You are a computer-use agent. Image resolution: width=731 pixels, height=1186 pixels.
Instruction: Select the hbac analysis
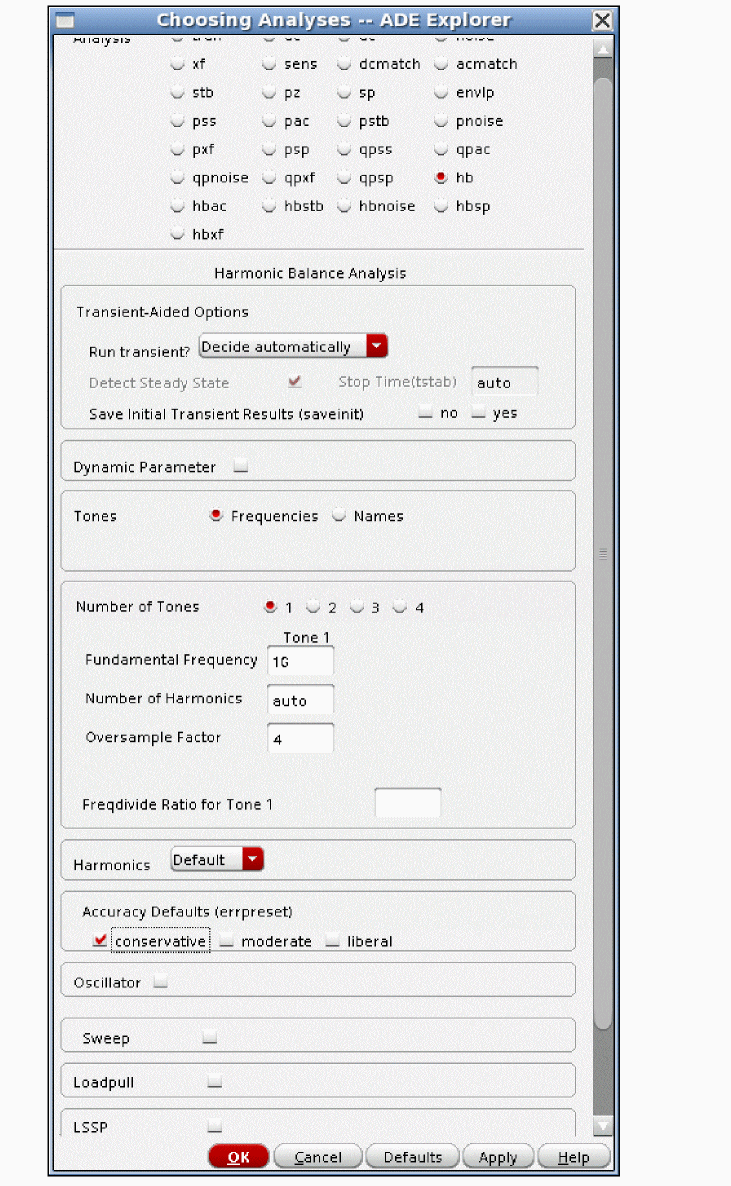pos(177,205)
